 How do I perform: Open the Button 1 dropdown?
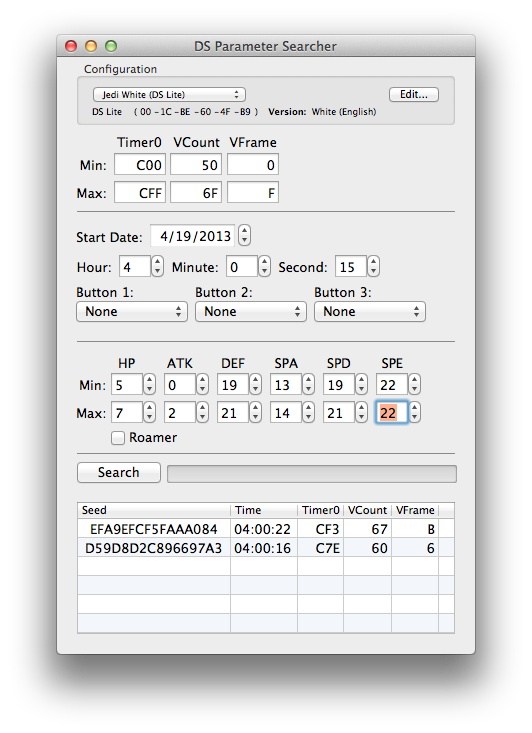(132, 312)
